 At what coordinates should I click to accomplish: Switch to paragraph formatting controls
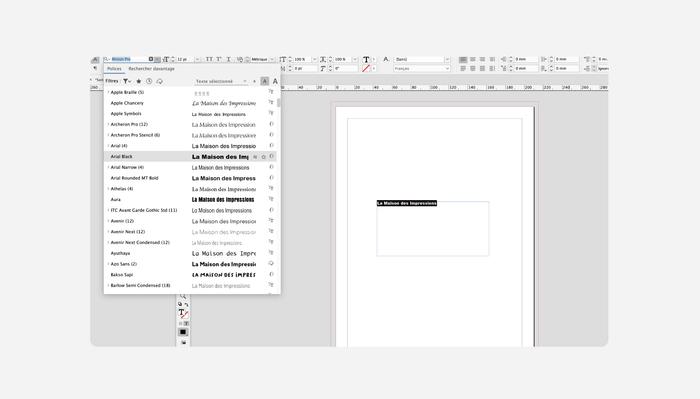[95, 68]
